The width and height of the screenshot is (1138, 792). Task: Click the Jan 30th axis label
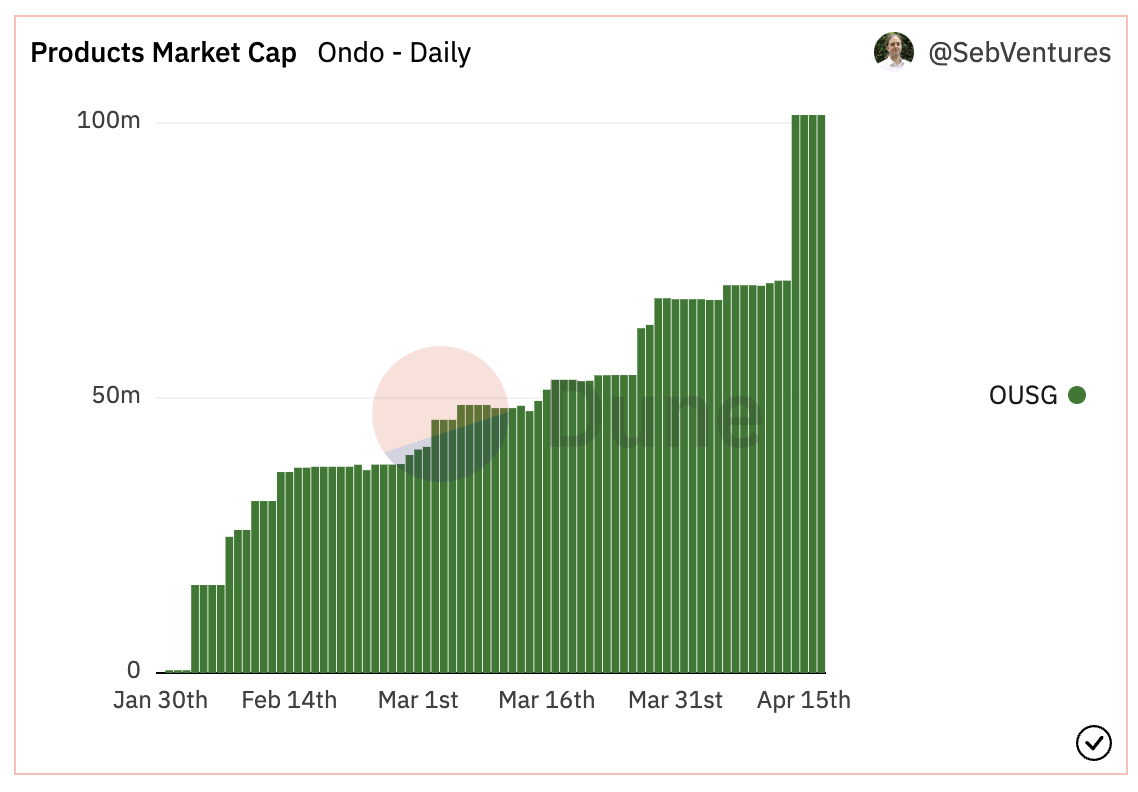pyautogui.click(x=160, y=700)
